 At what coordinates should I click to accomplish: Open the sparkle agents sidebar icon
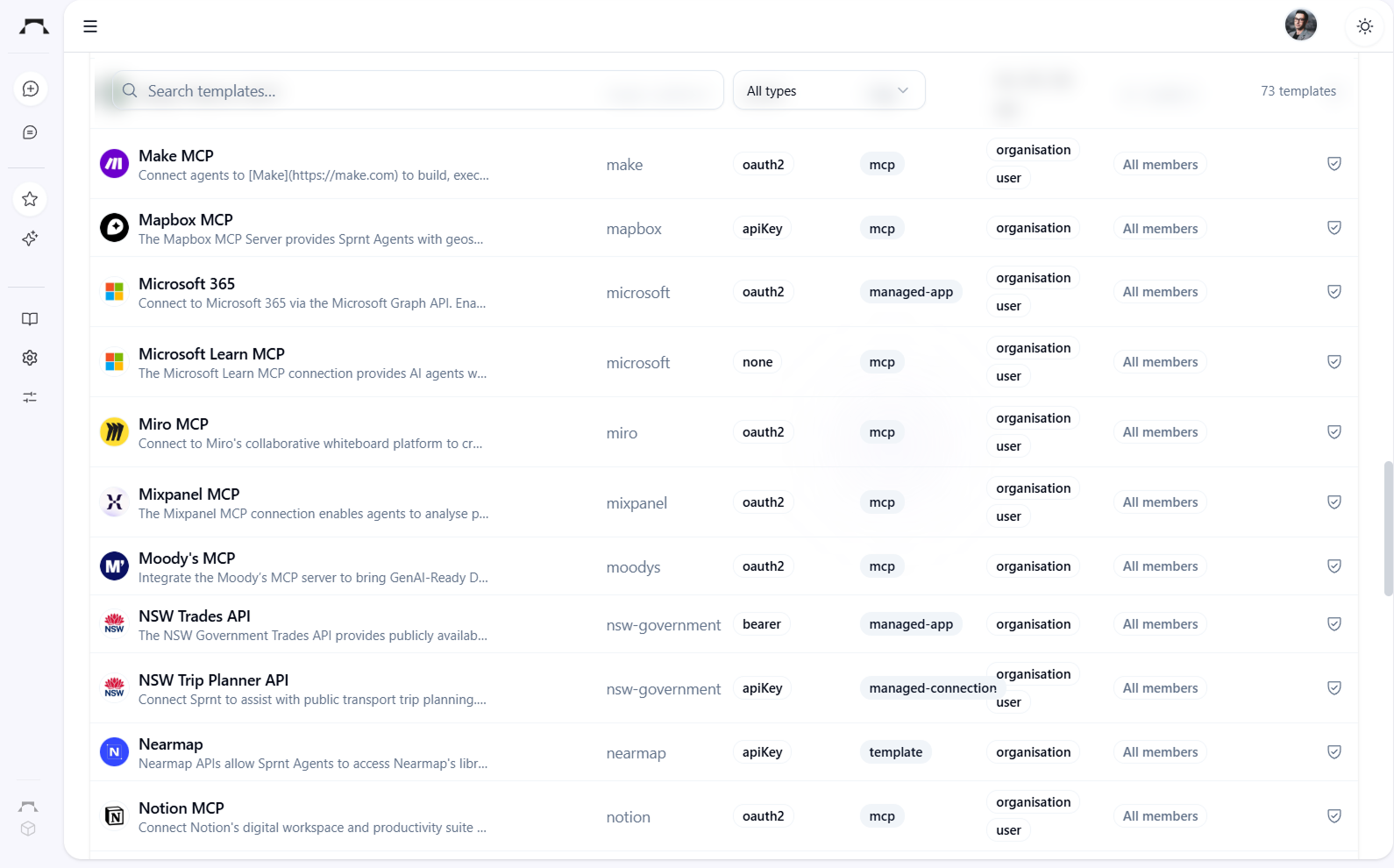tap(30, 238)
